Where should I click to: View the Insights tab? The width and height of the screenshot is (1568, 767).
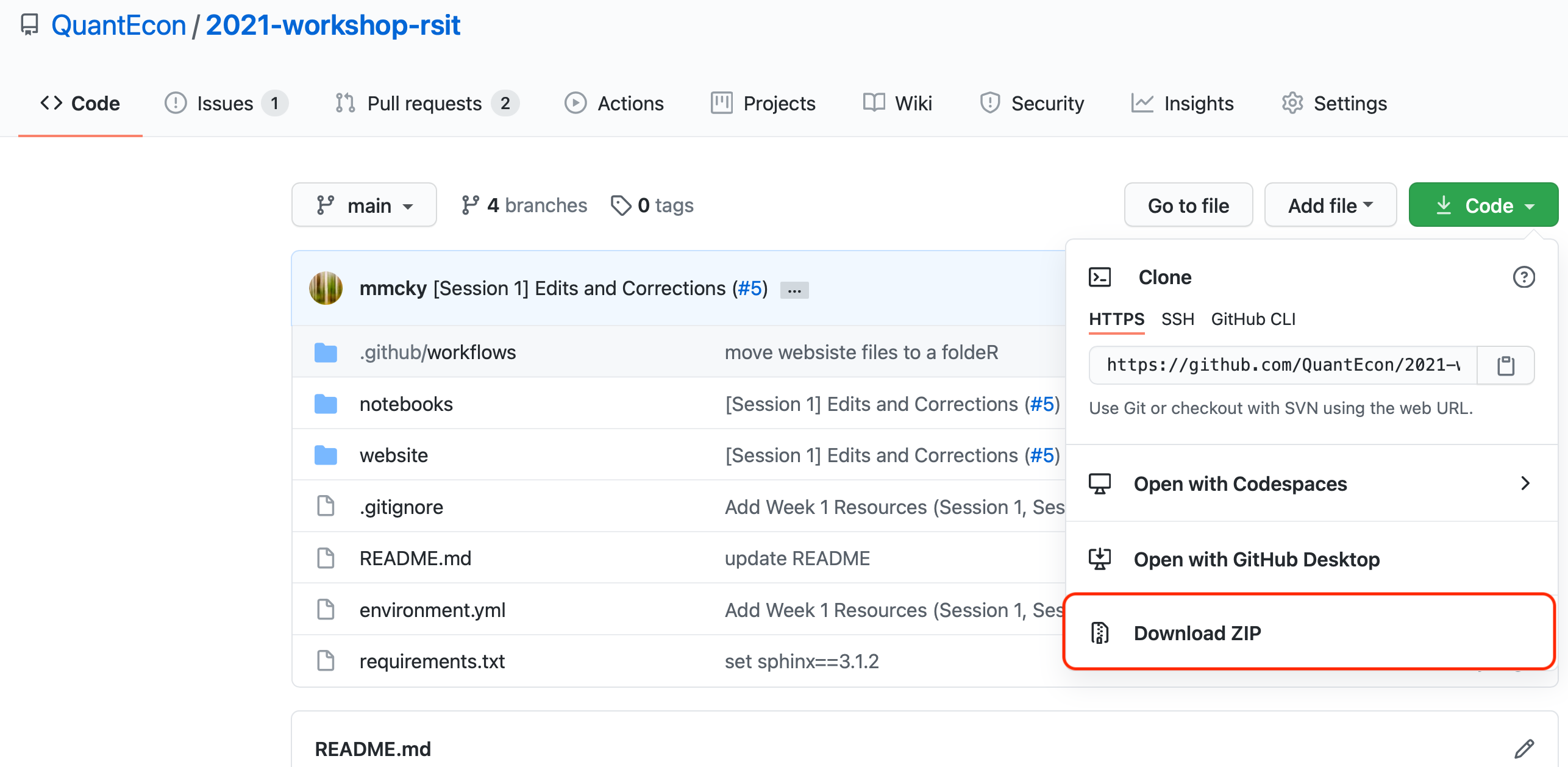point(1183,103)
